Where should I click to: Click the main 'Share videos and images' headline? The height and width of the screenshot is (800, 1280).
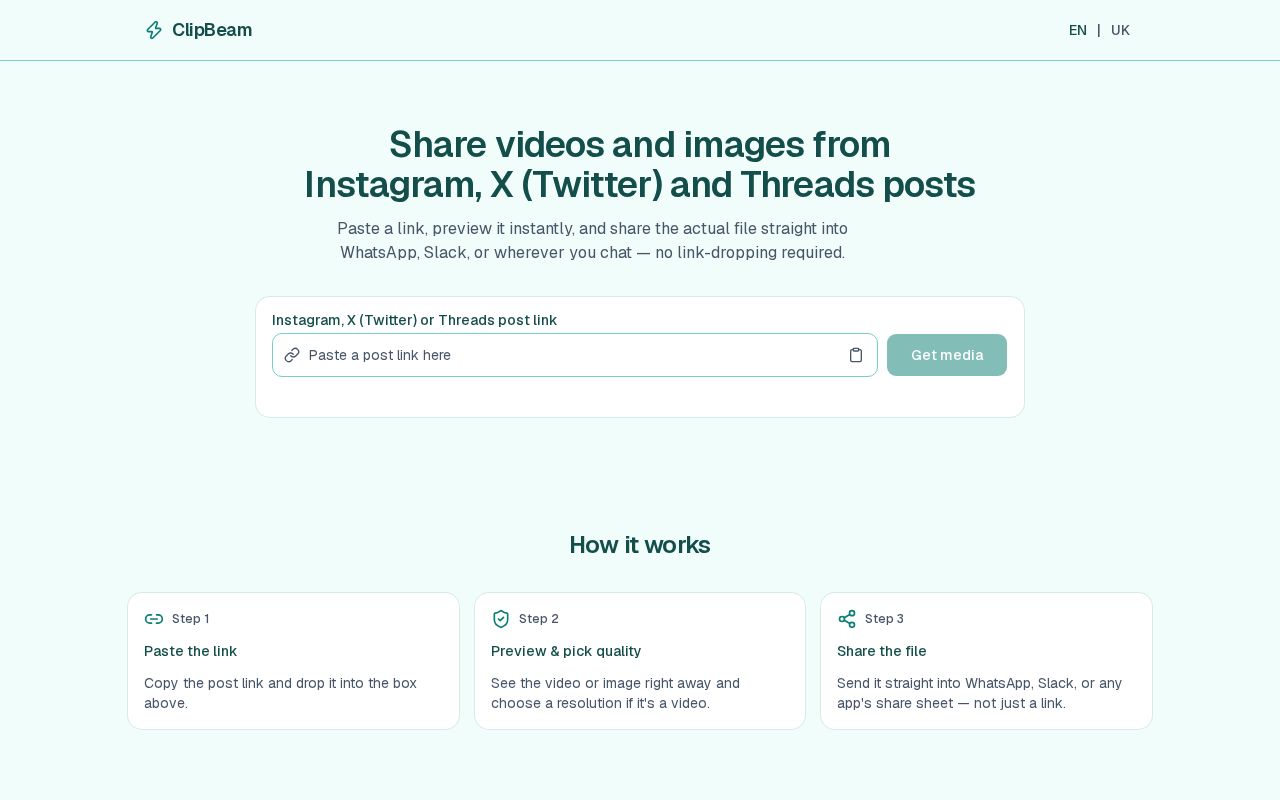click(x=640, y=165)
